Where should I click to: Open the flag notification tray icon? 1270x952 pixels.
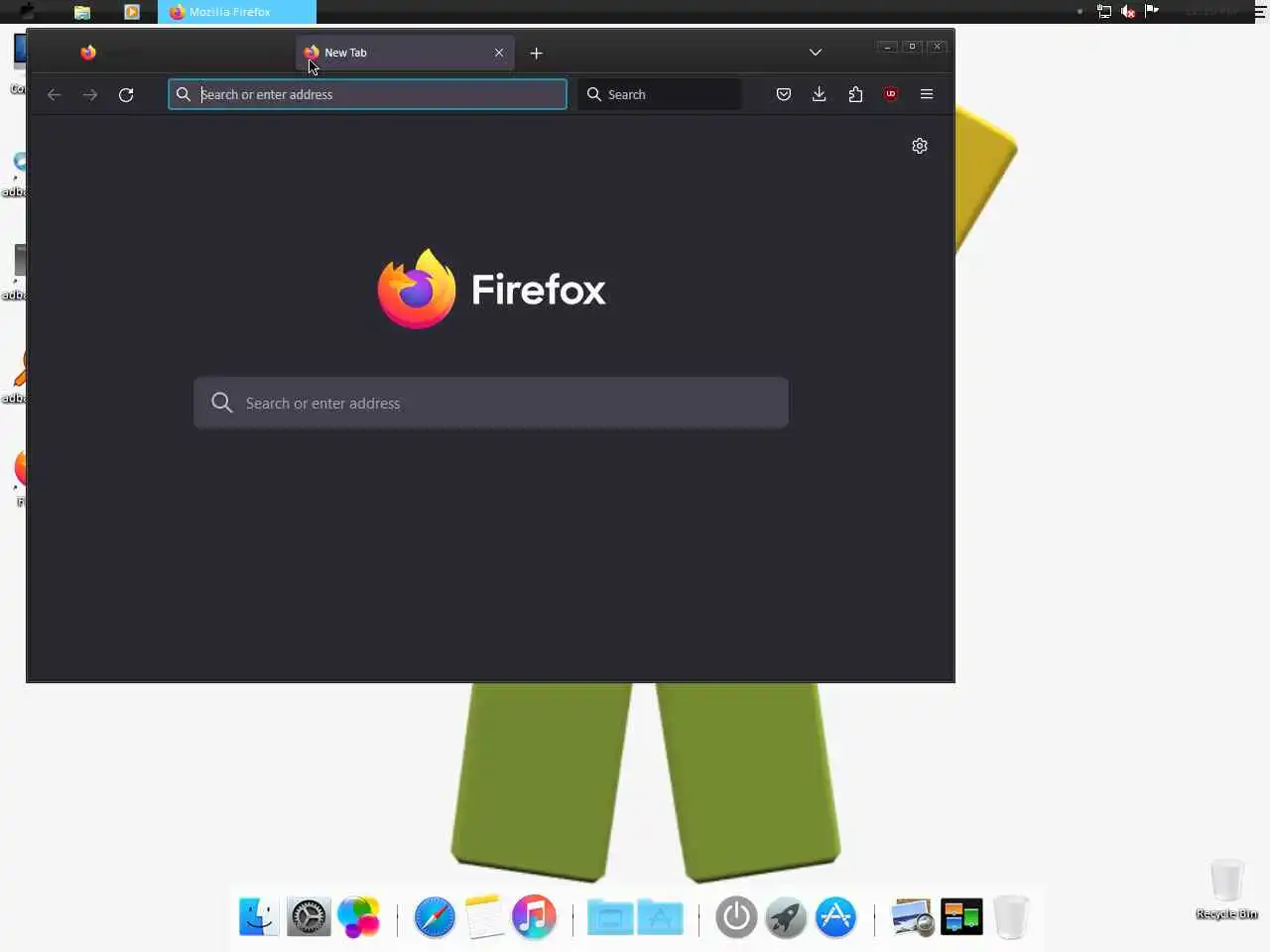(x=1152, y=11)
